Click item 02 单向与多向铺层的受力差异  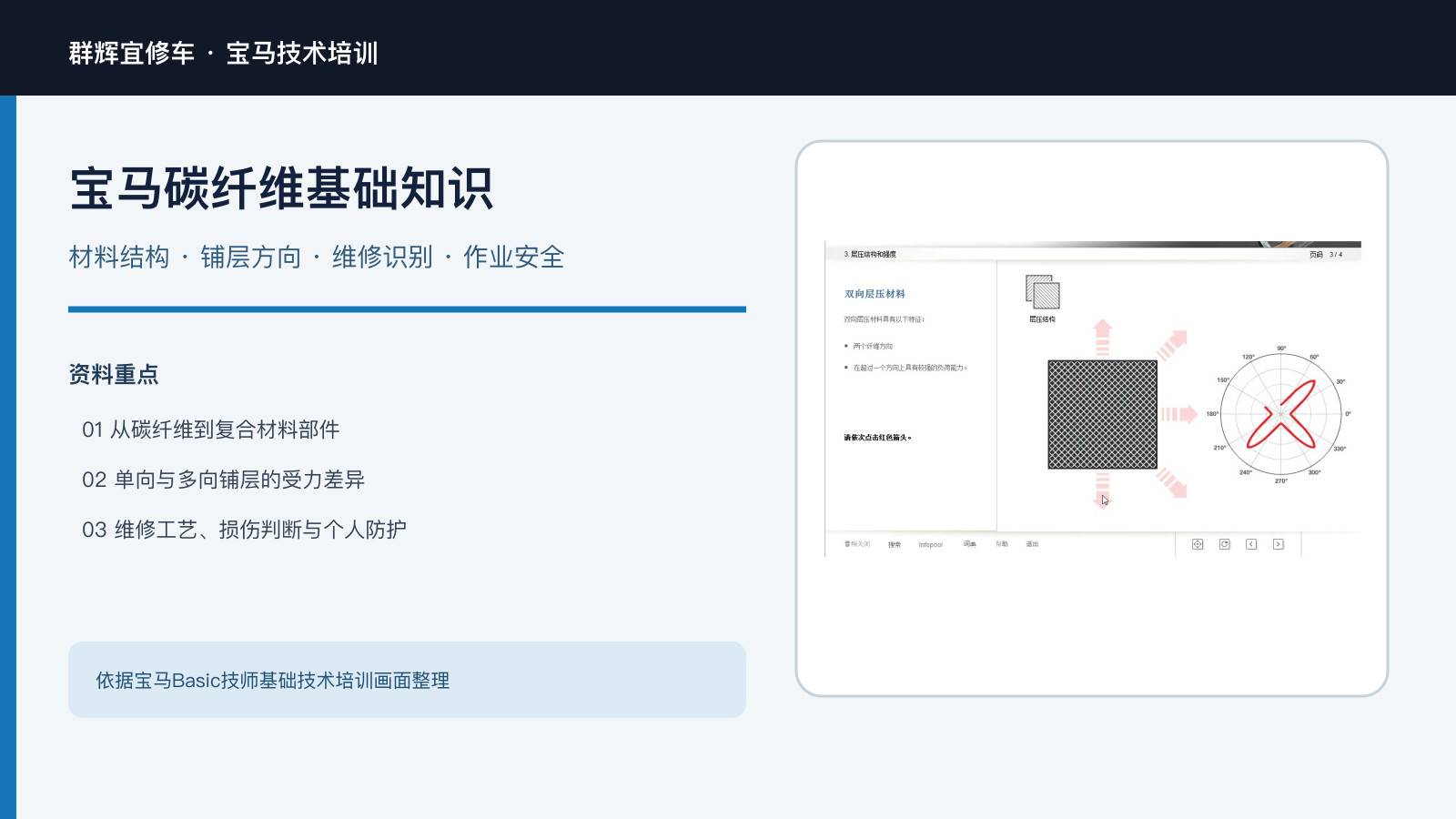click(224, 480)
